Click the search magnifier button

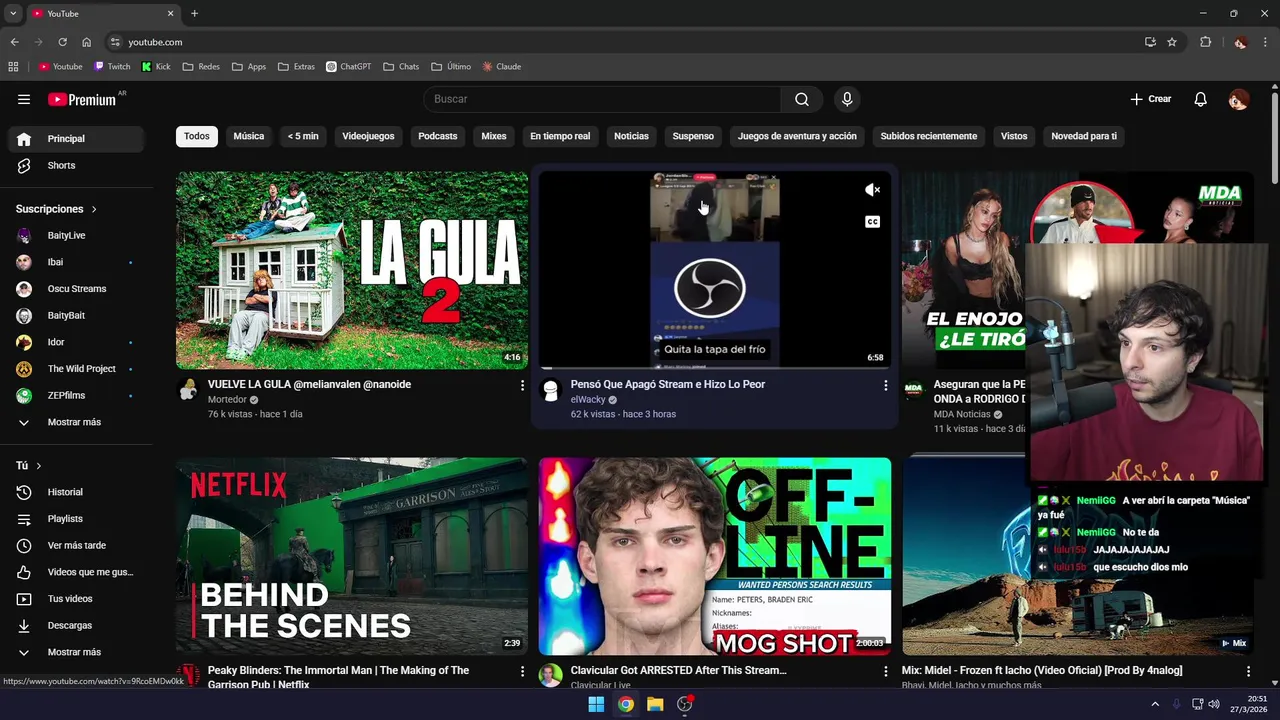[x=802, y=99]
